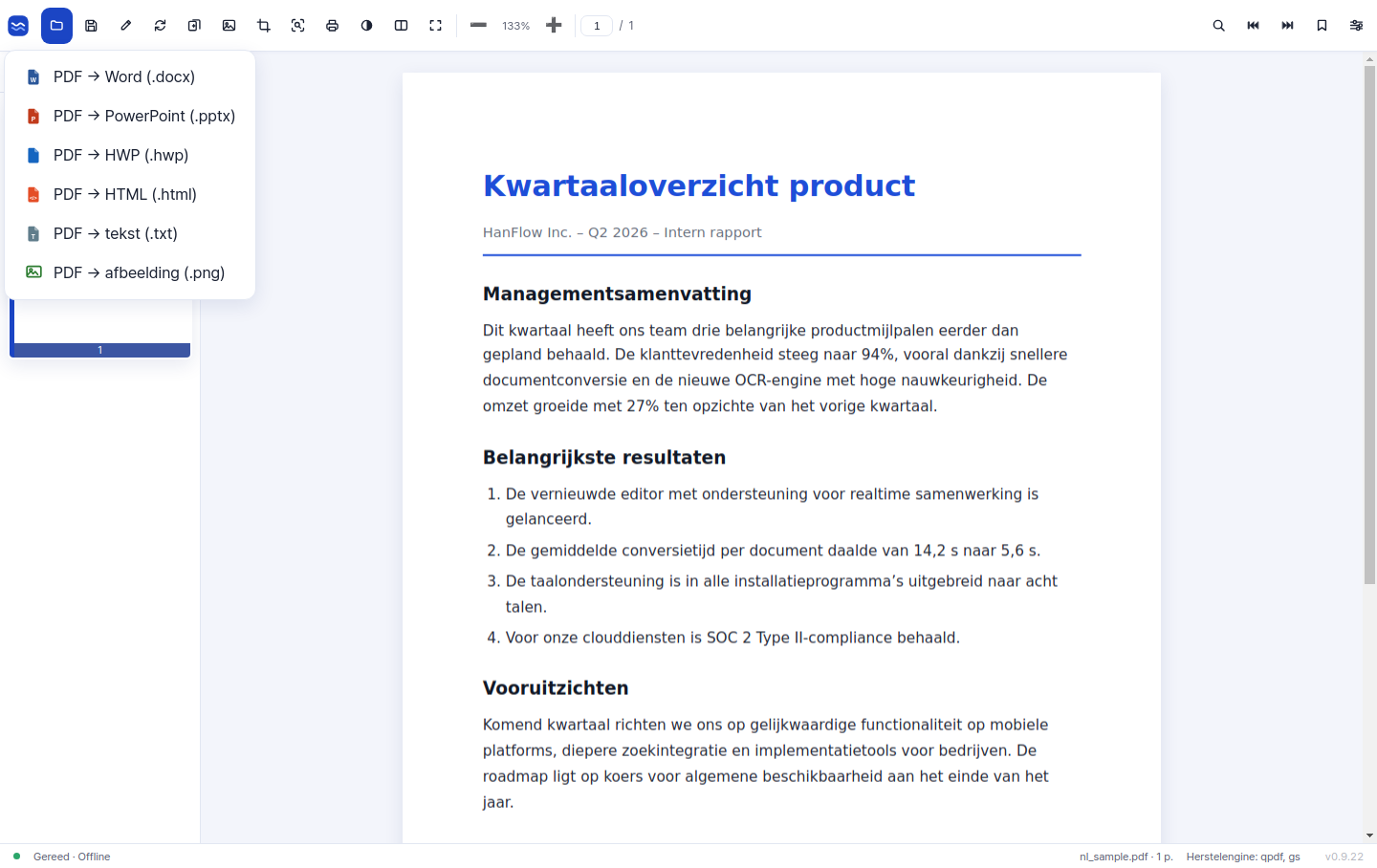Screen dimensions: 1377x868
Task: Click the HanFlow wave logo icon
Action: click(x=18, y=26)
